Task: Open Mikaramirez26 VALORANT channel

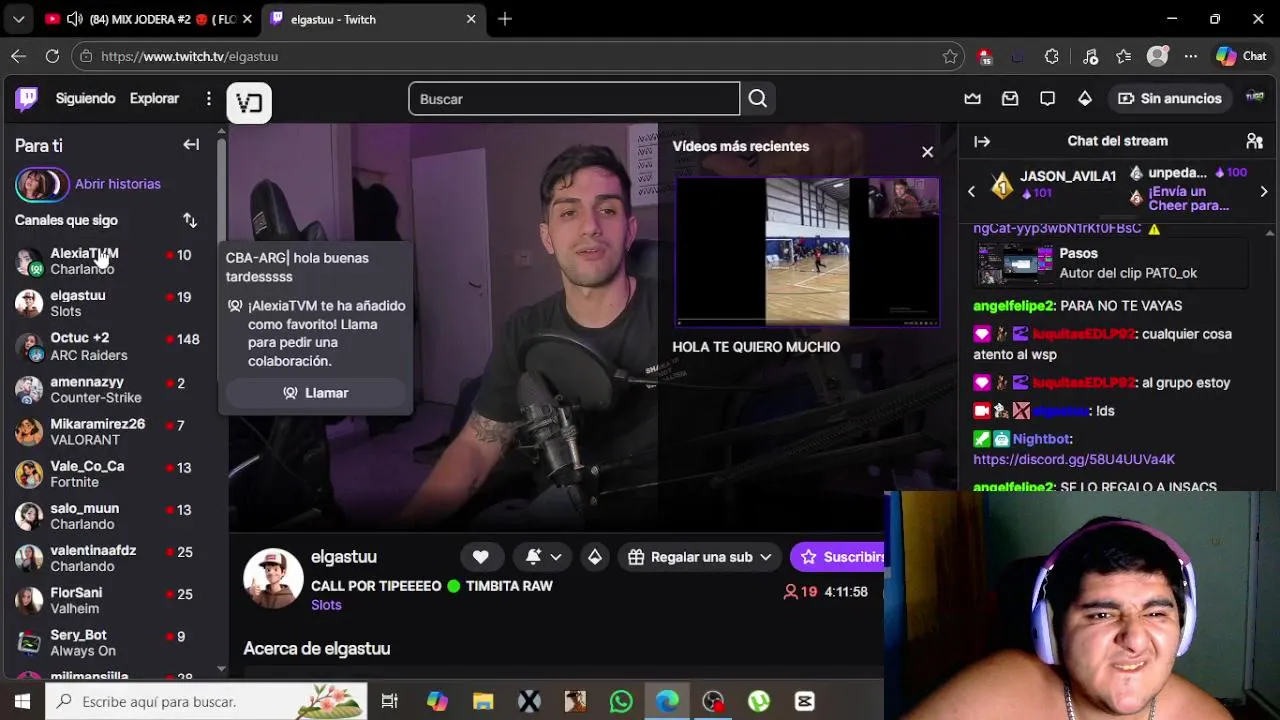Action: point(108,431)
